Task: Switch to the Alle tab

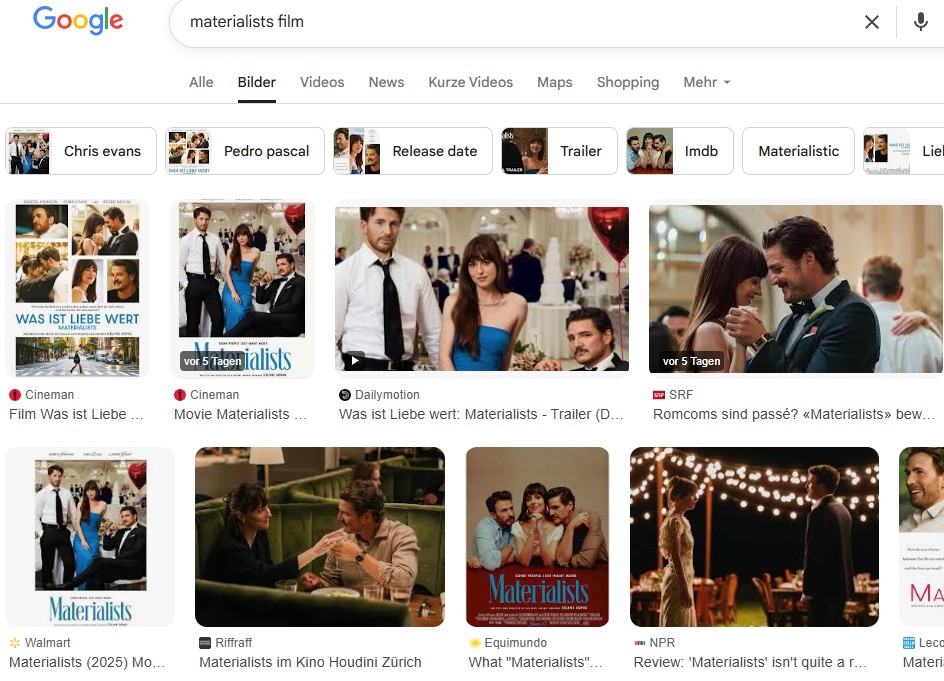Action: pos(201,82)
